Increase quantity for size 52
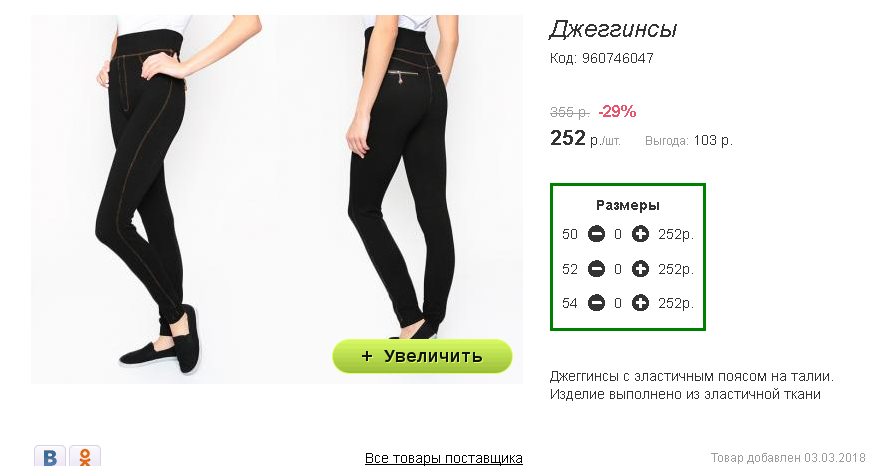Image resolution: width=871 pixels, height=466 pixels. pyautogui.click(x=640, y=269)
